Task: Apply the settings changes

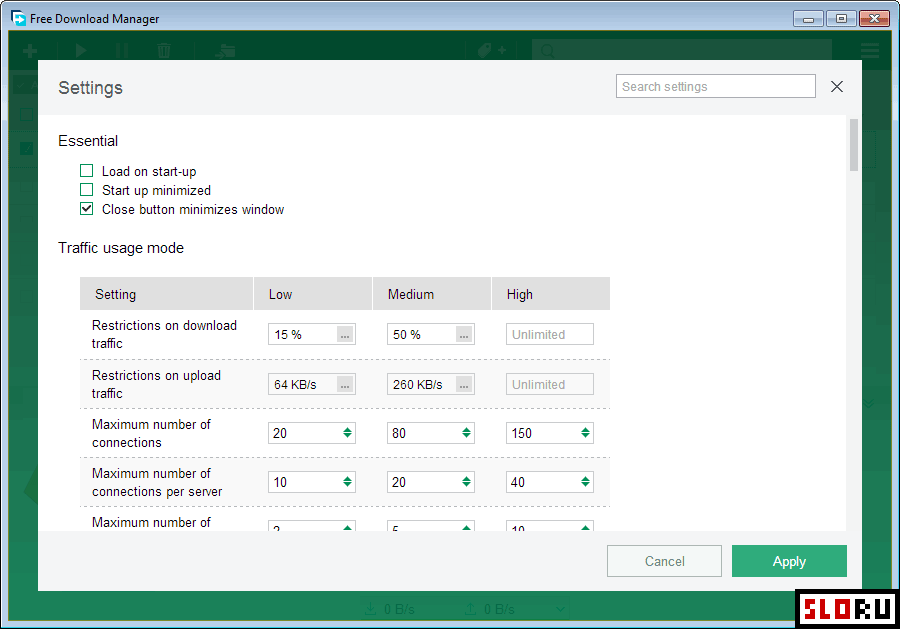Action: [x=789, y=561]
